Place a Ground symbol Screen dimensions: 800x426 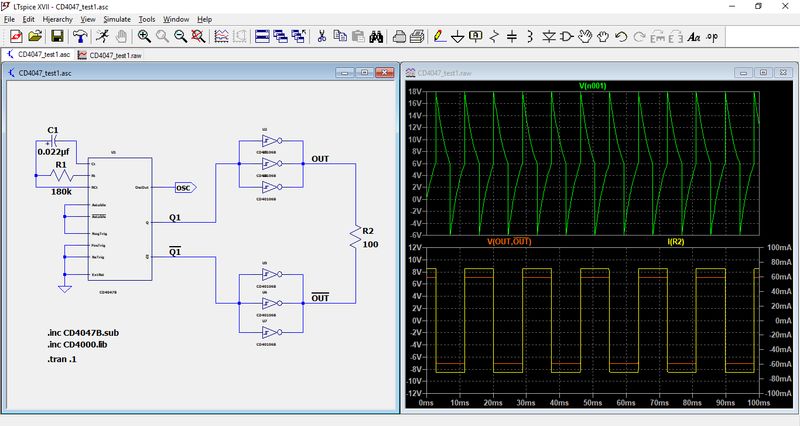point(458,36)
